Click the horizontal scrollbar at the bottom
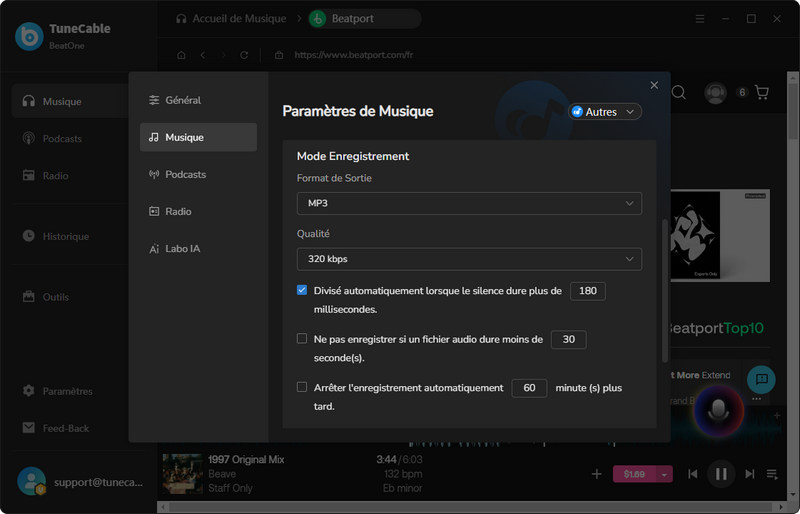 pos(472,507)
